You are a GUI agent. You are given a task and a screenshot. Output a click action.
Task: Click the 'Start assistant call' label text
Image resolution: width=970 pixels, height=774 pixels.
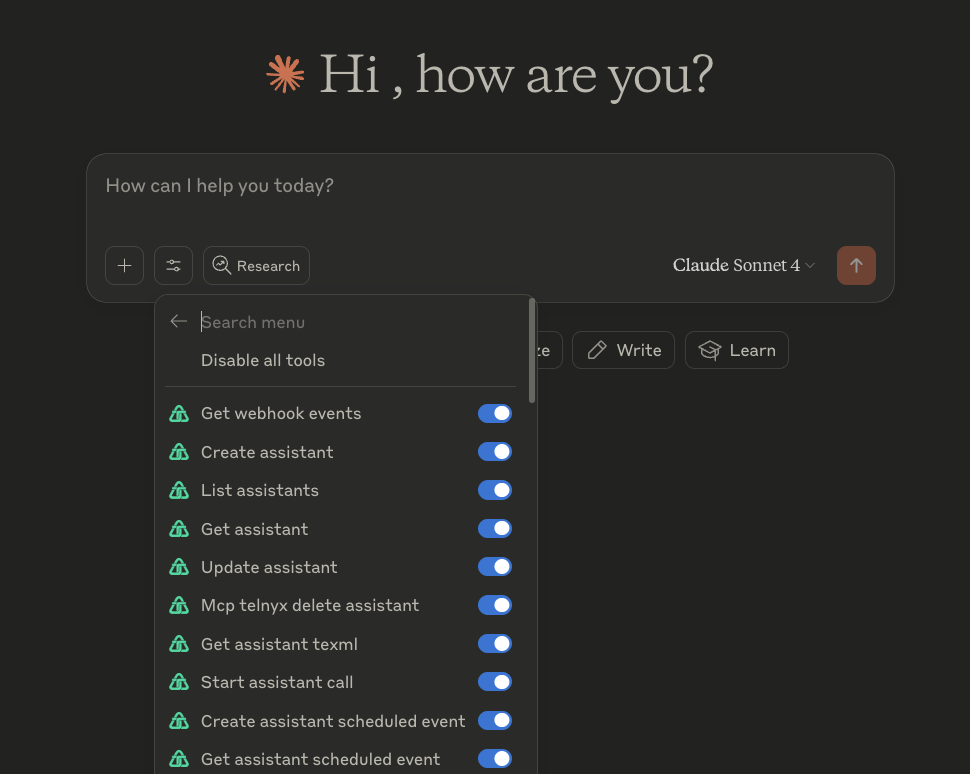[x=277, y=682]
